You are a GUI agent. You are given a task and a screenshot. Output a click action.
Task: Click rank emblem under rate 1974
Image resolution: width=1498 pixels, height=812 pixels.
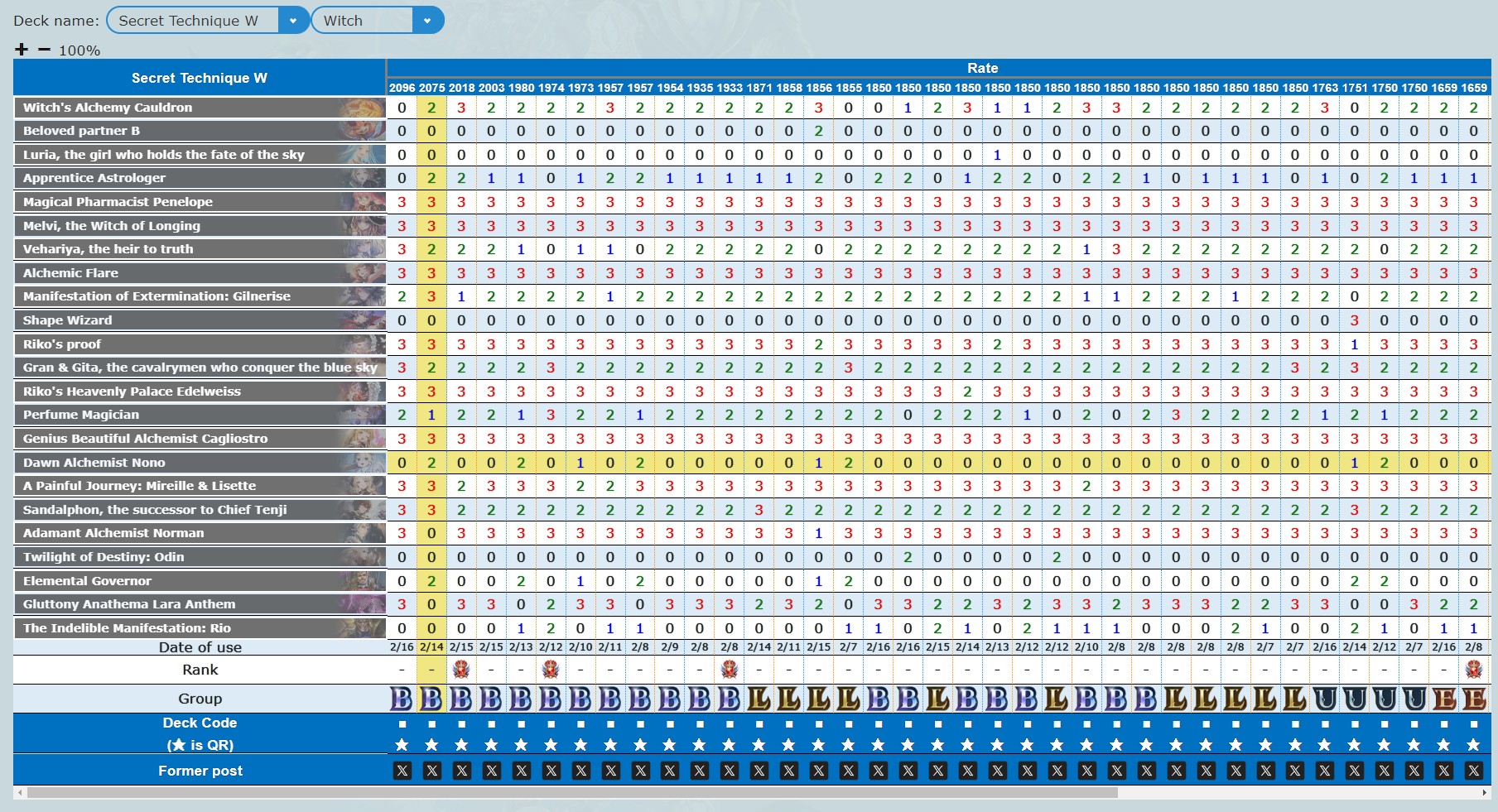pyautogui.click(x=552, y=669)
